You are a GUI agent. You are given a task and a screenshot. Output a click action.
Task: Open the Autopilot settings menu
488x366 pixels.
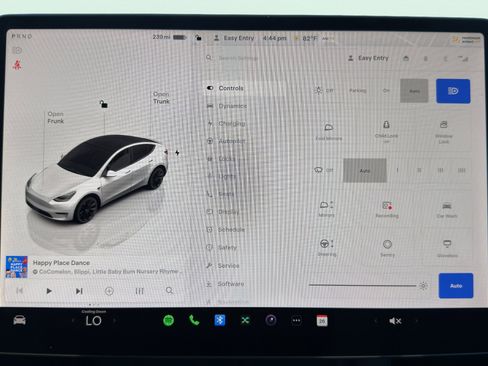[226, 141]
